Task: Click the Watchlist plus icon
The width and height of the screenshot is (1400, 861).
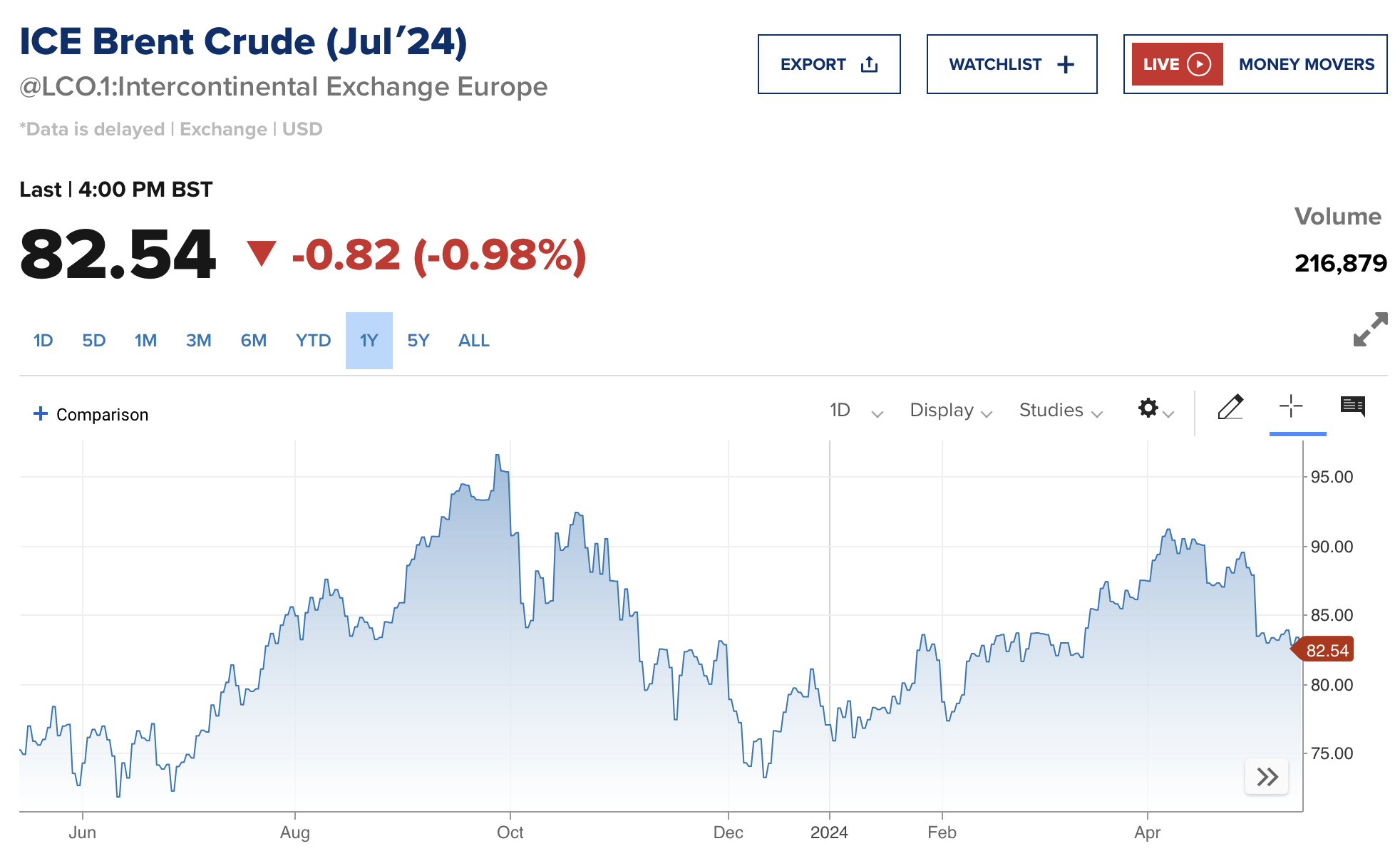Action: [x=1066, y=65]
